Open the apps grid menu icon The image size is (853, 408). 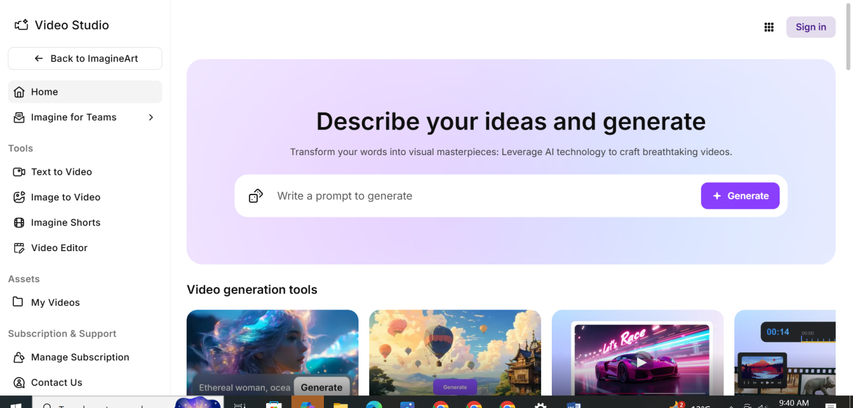769,27
